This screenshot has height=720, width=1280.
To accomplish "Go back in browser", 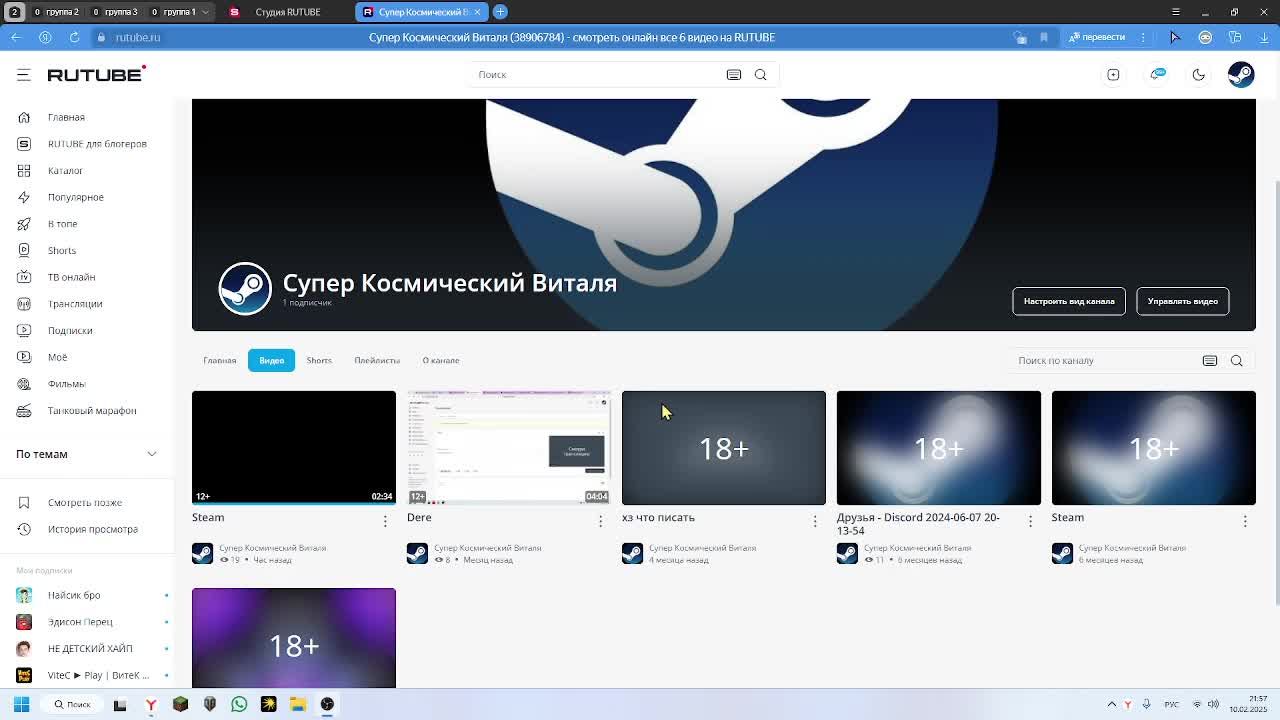I will 15,37.
